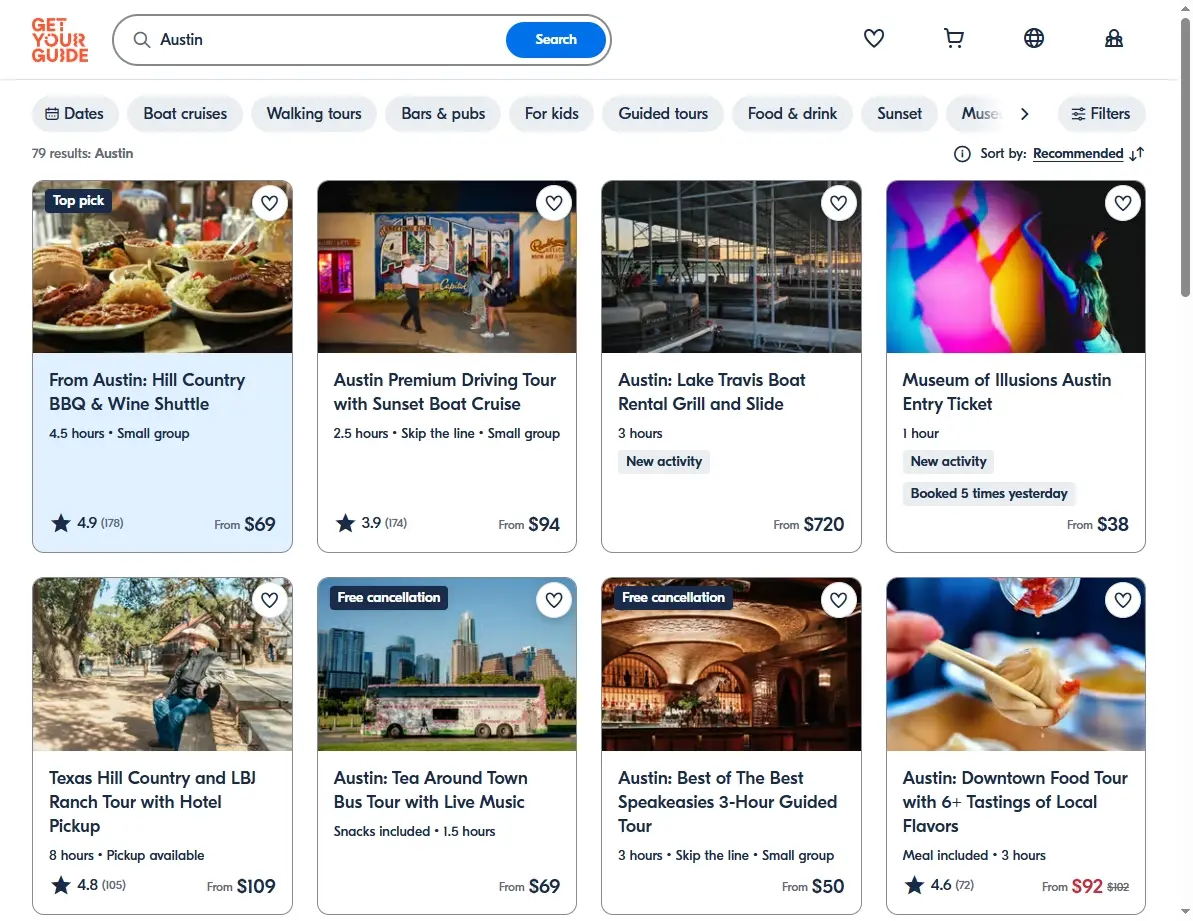Viewport: 1193px width, 921px height.
Task: Click the cowboy on bench photo thumbnail
Action: (x=162, y=665)
